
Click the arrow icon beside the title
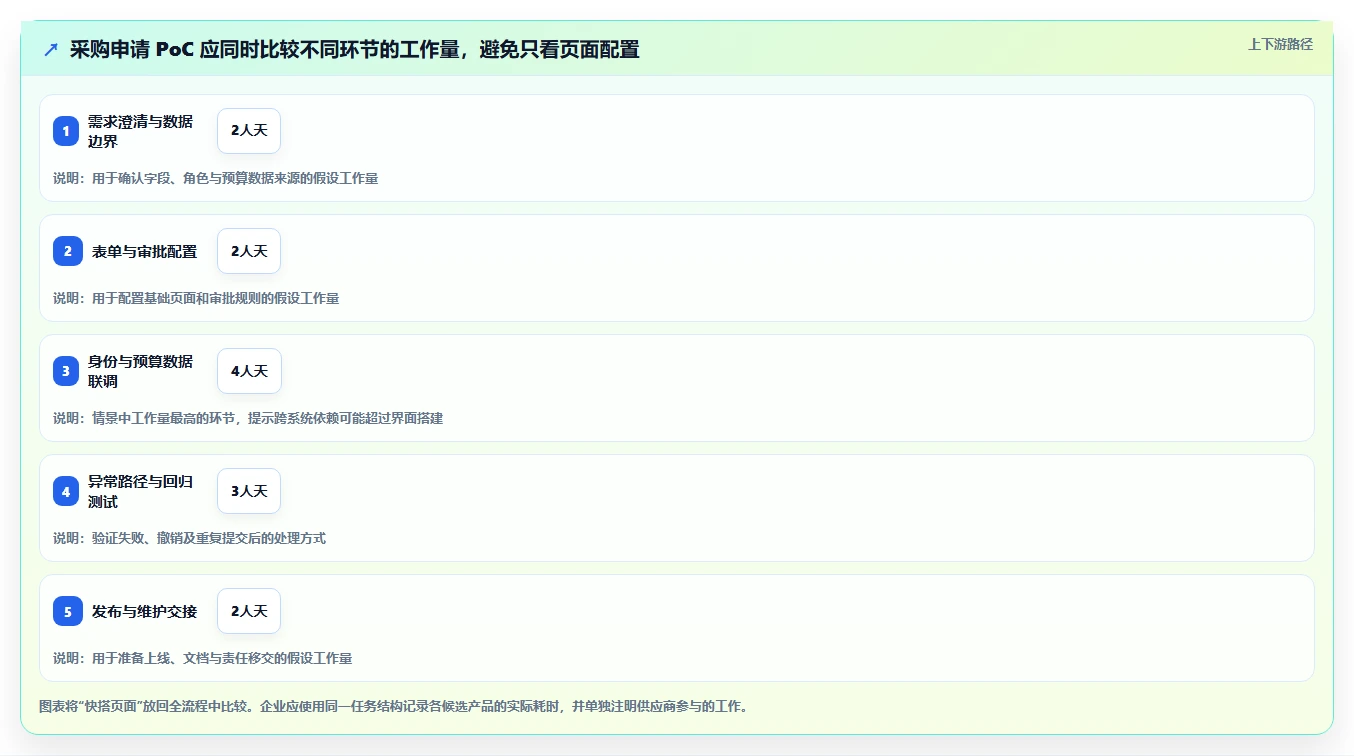click(x=51, y=49)
